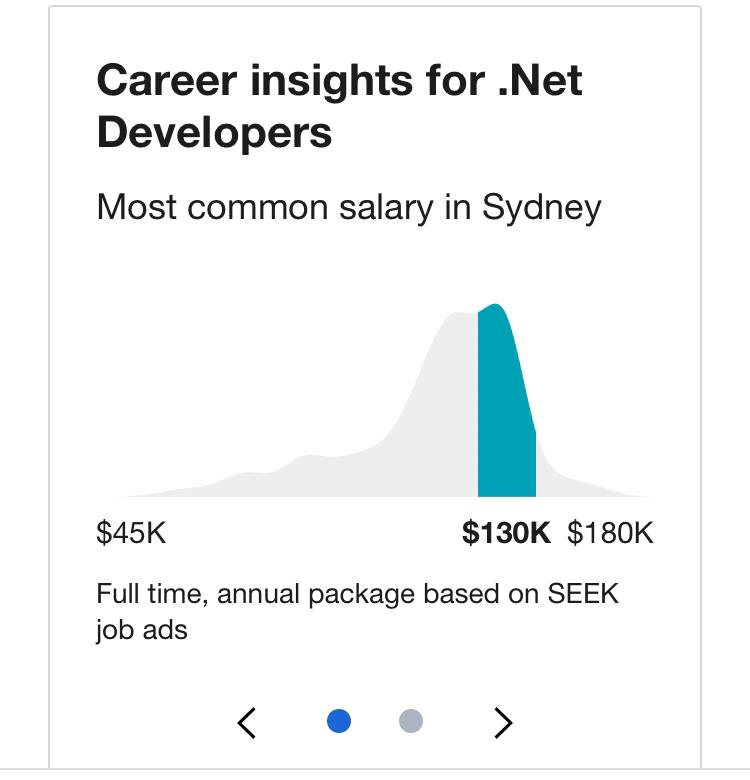Viewport: 750px width, 780px height.
Task: Go to the previous insight with left chevron
Action: click(x=247, y=723)
